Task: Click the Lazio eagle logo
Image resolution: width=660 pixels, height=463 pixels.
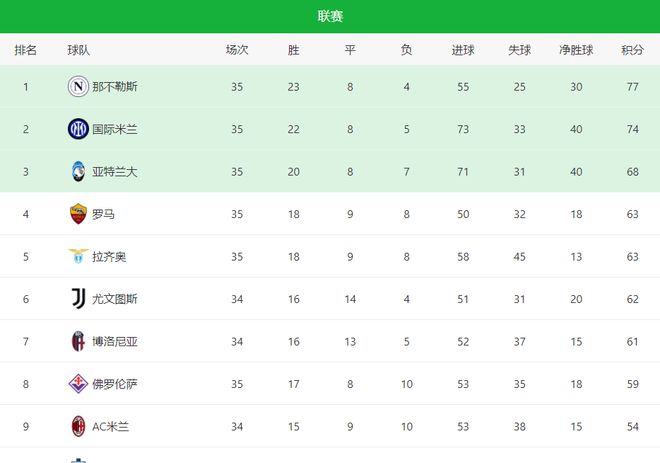Action: [78, 257]
